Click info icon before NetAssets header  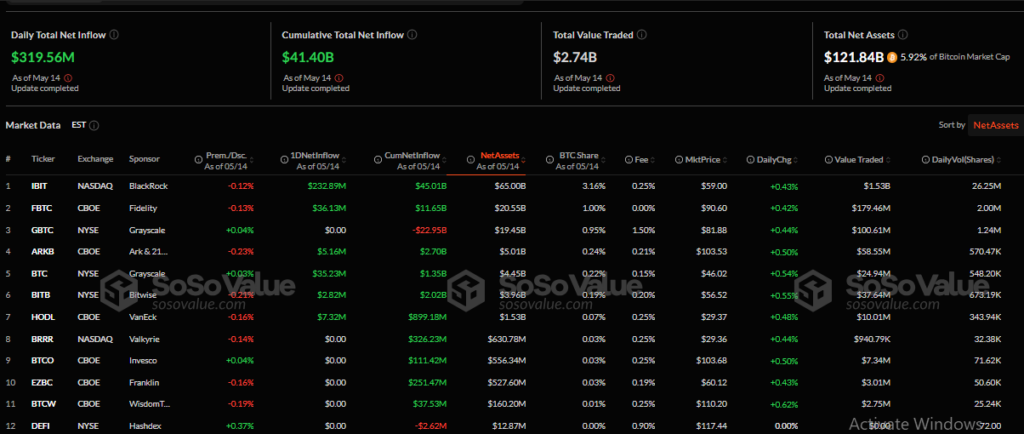tap(472, 160)
